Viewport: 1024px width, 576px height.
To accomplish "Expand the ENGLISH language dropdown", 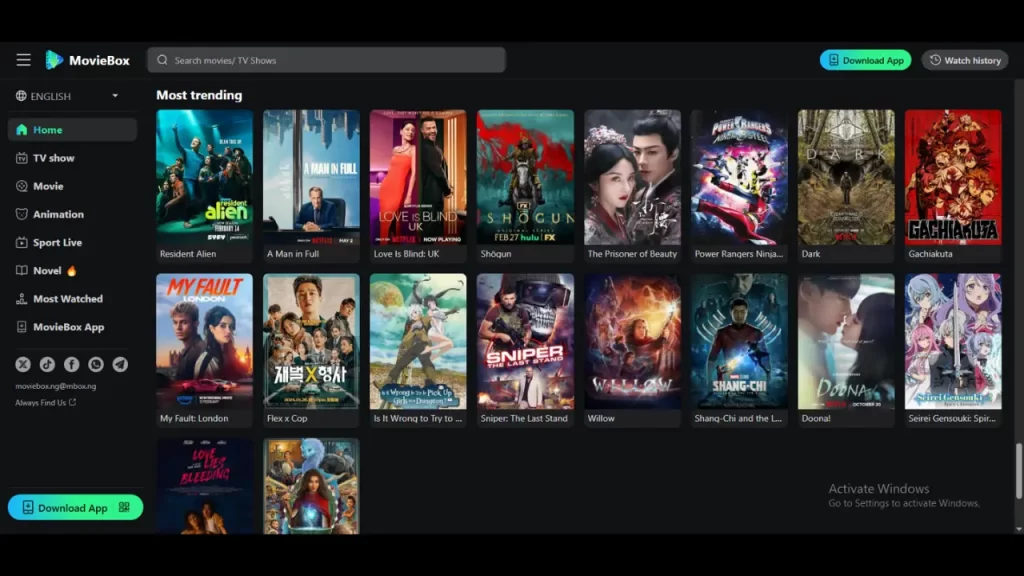I will tap(68, 96).
